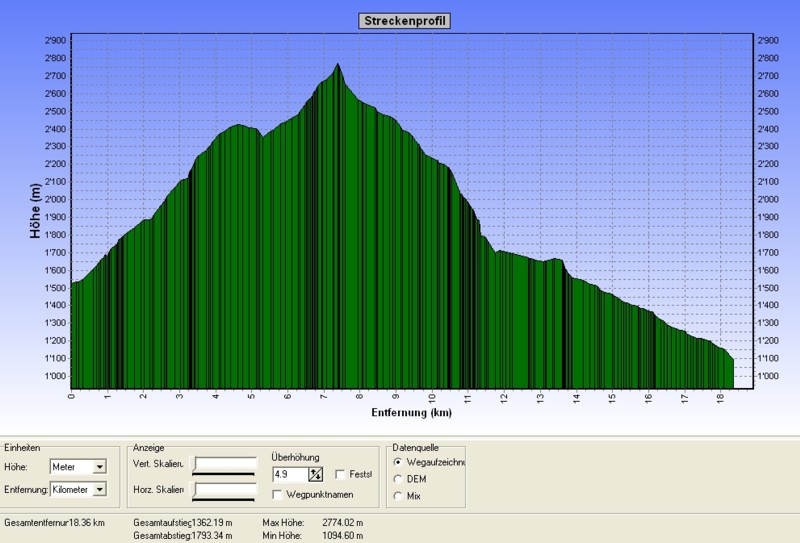The image size is (800, 543).
Task: Select DEM as data source
Action: [x=400, y=479]
